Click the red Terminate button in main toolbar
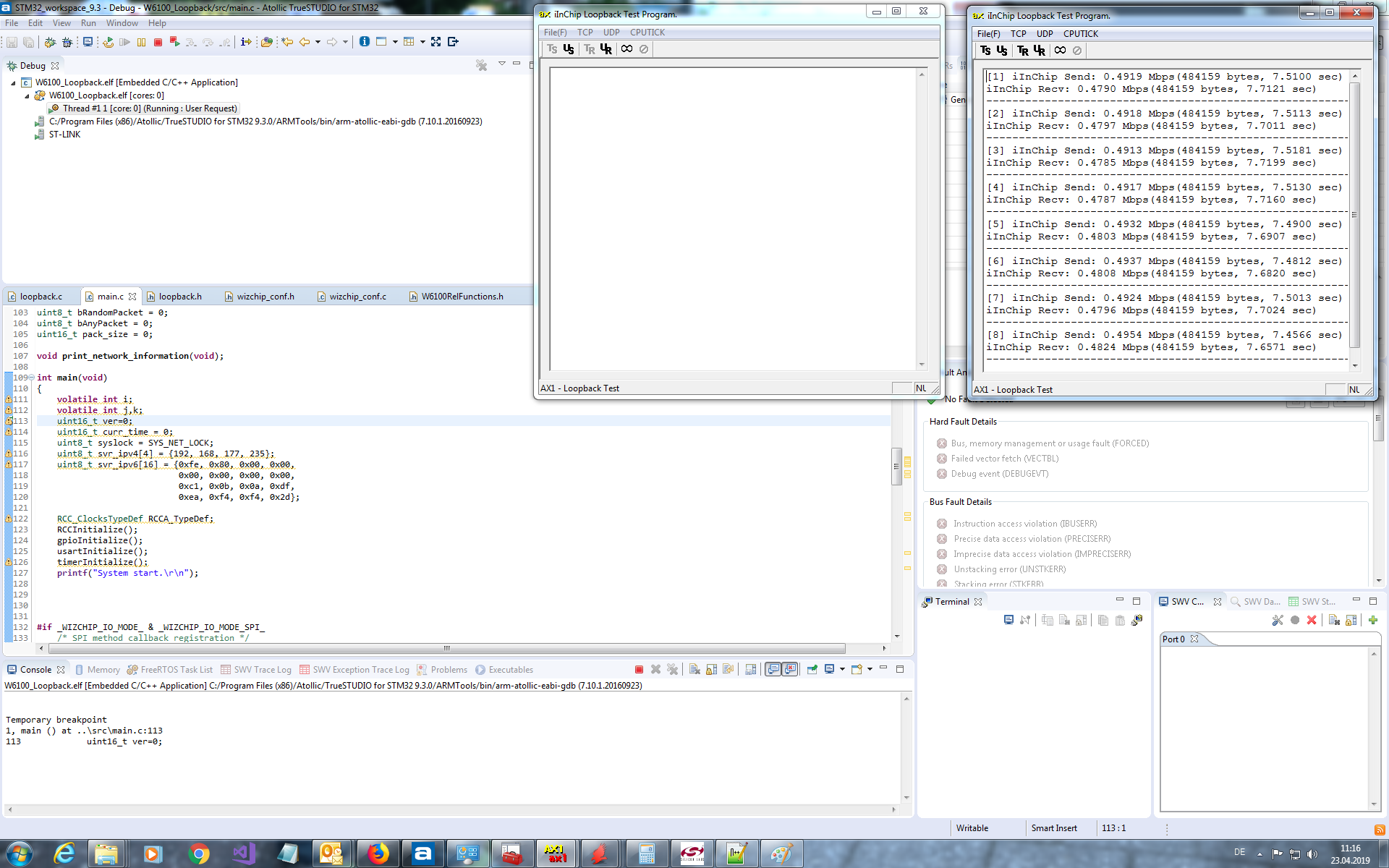 point(158,42)
